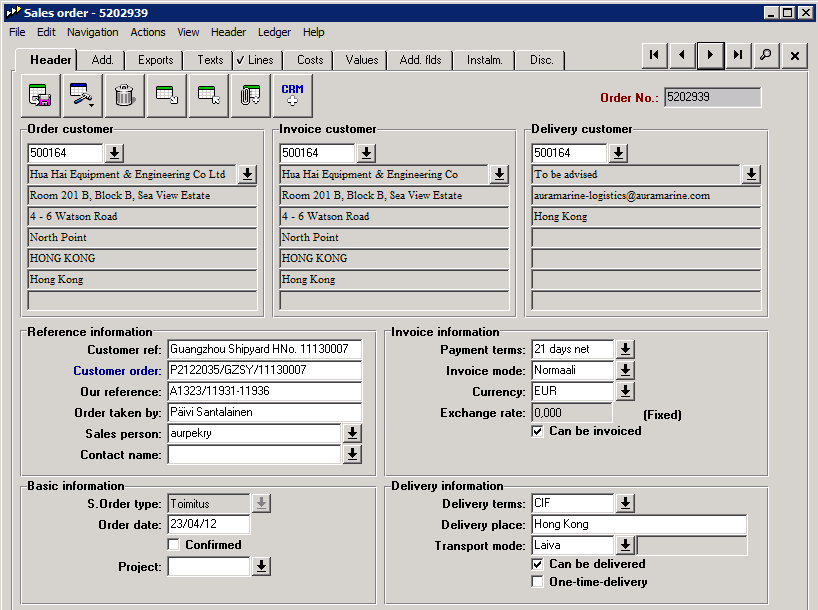Click the Customer order blue label link
Viewport: 818px width, 610px height.
[117, 371]
